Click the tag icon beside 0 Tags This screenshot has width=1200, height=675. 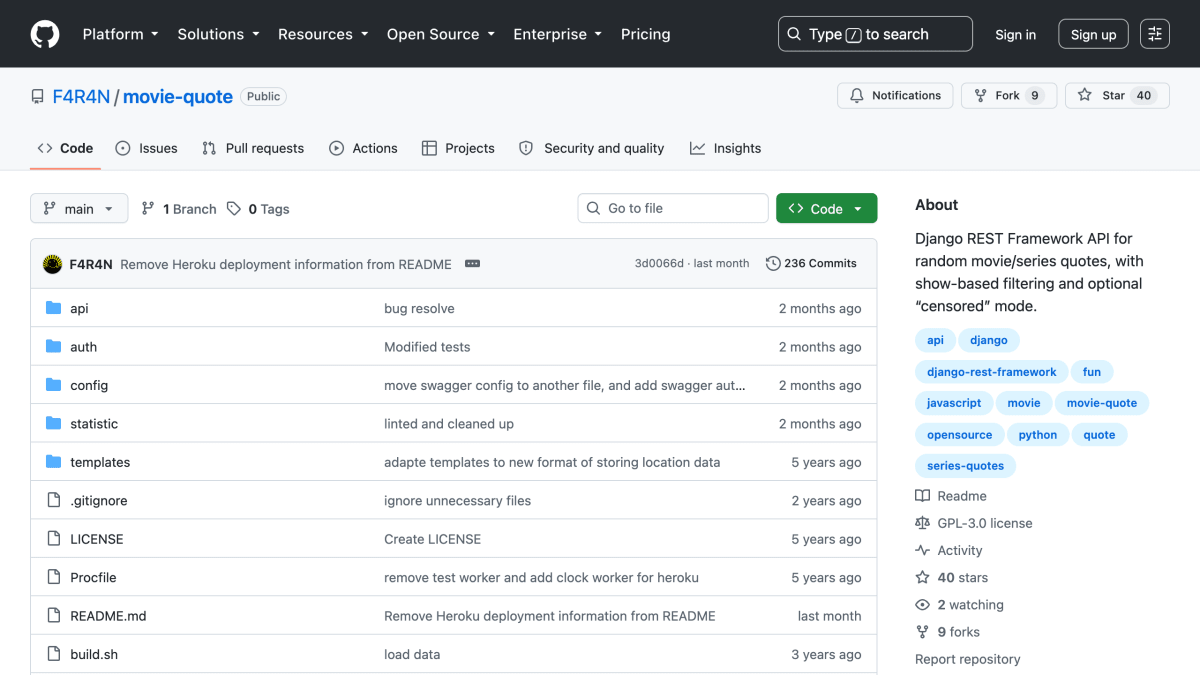(234, 208)
